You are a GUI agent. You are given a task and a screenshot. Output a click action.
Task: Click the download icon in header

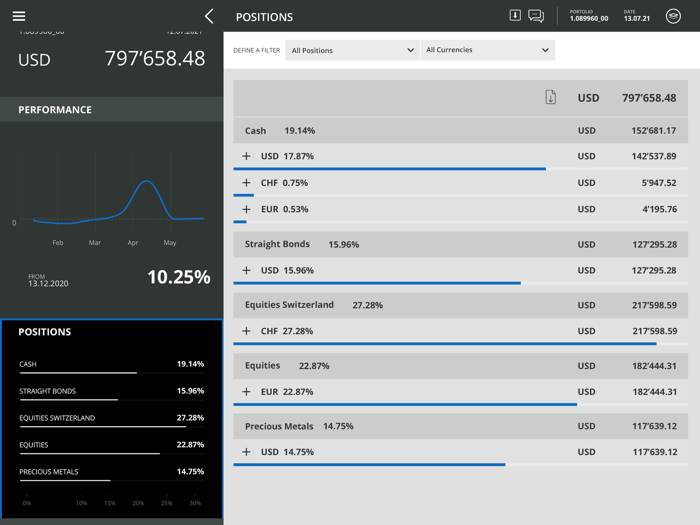[515, 16]
